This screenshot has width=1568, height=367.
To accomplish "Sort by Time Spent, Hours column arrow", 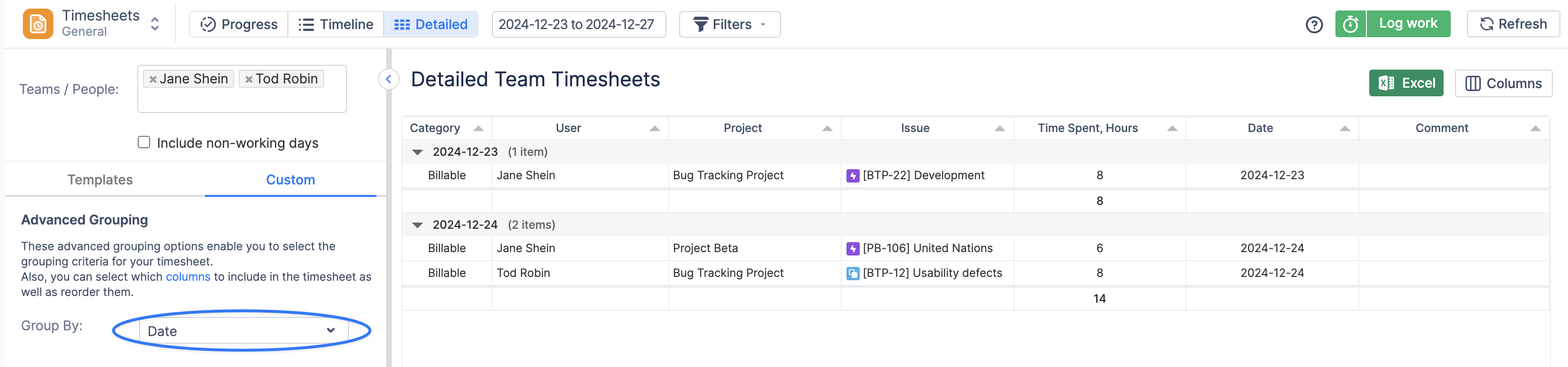I will pyautogui.click(x=1172, y=128).
